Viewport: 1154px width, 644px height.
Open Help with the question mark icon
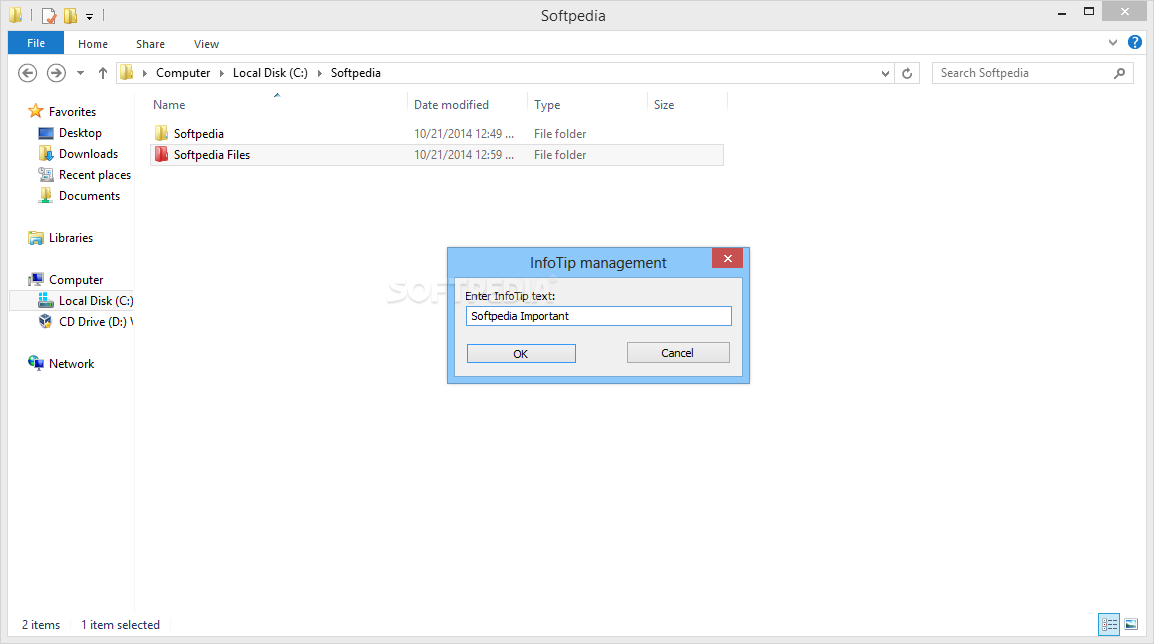tap(1135, 43)
